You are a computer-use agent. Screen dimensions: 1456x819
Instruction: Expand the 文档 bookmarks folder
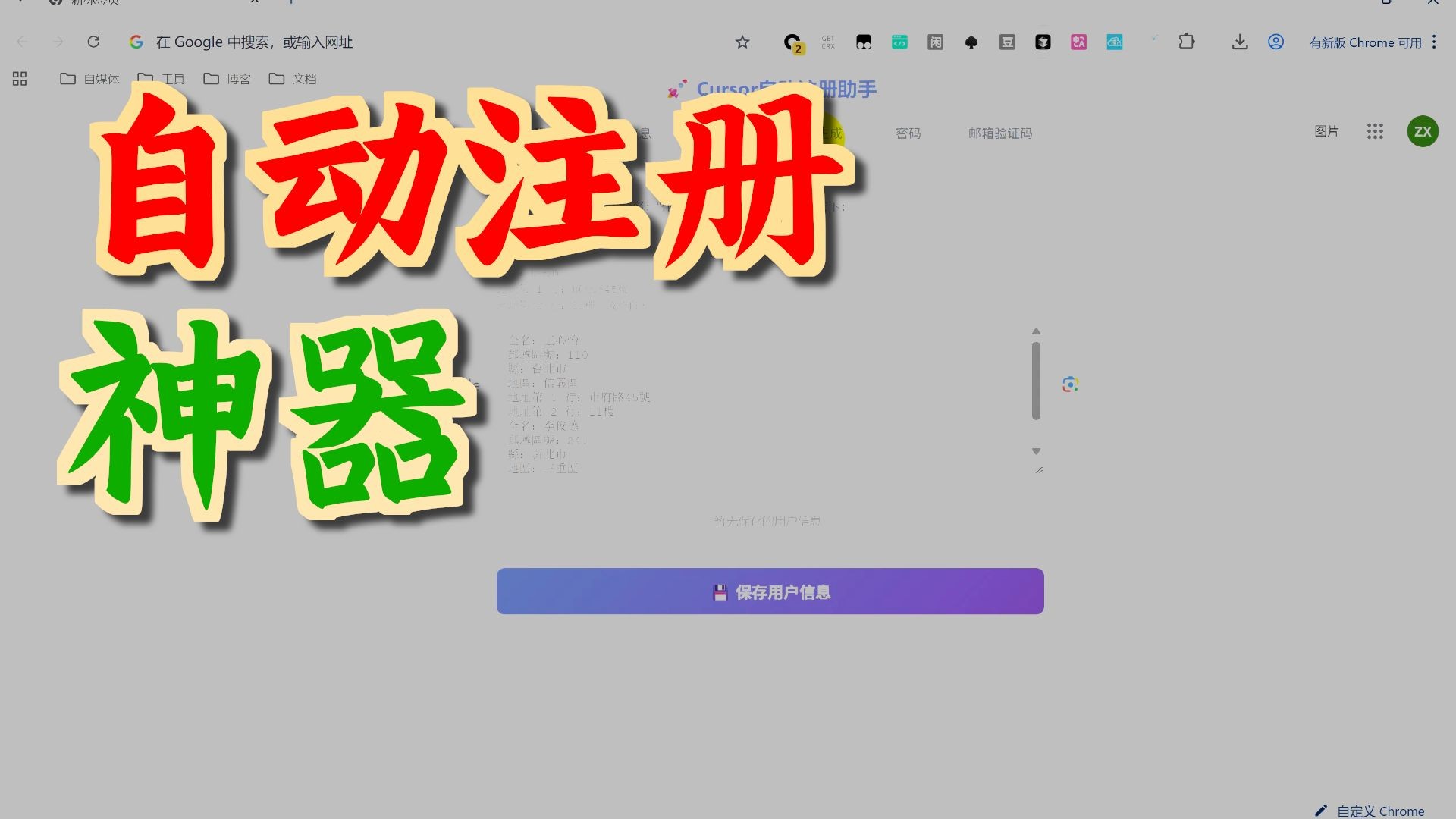coord(293,79)
